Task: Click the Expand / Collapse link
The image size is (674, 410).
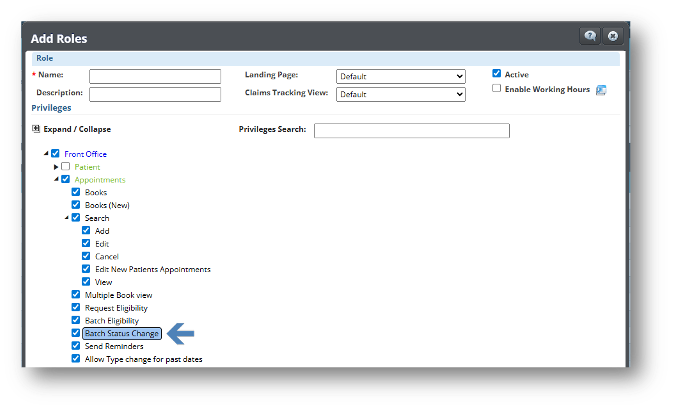Action: tap(77, 129)
